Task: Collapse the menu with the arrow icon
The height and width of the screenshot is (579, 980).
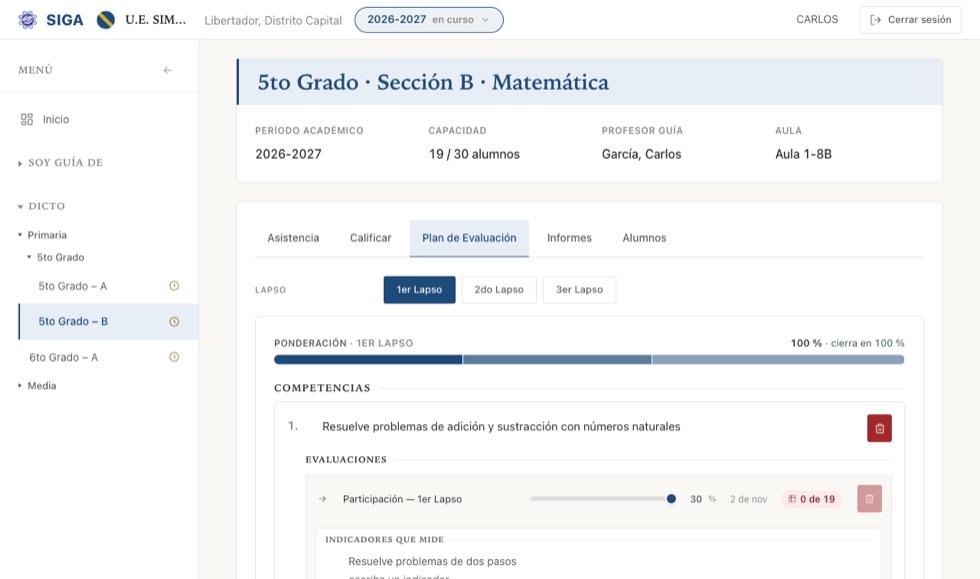Action: point(168,70)
